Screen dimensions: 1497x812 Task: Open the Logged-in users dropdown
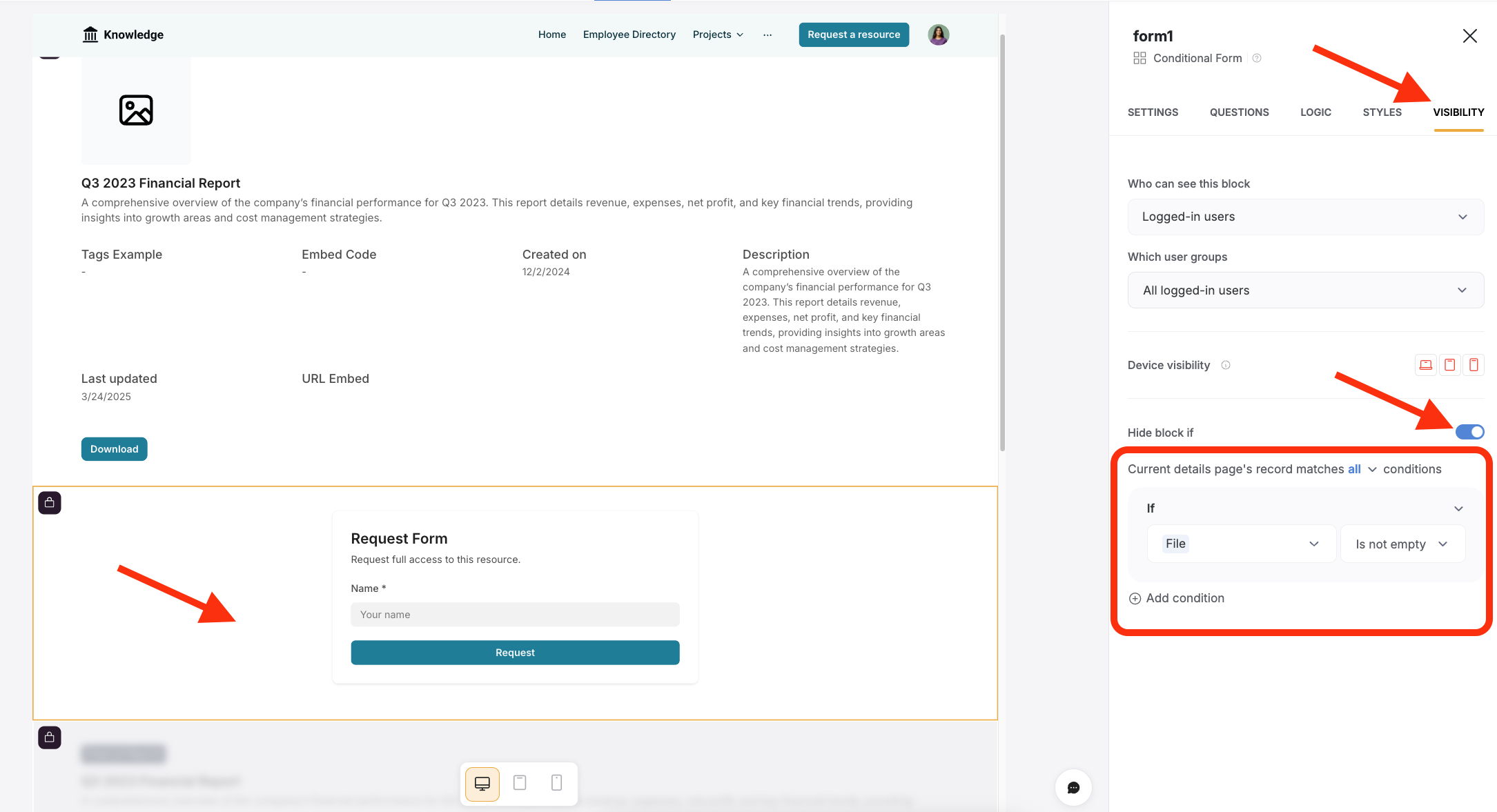(x=1305, y=217)
